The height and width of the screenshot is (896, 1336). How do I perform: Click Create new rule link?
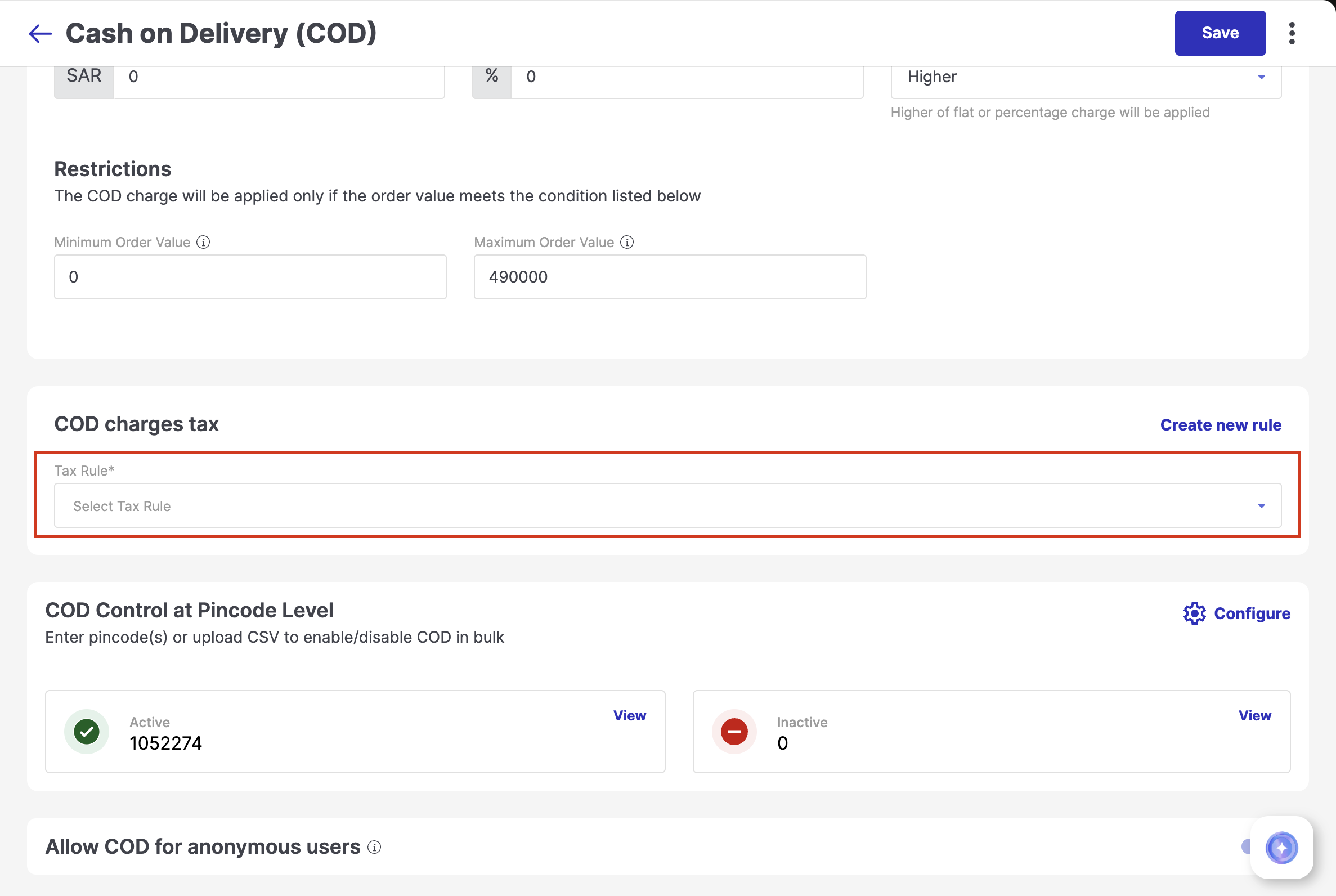[x=1221, y=425]
